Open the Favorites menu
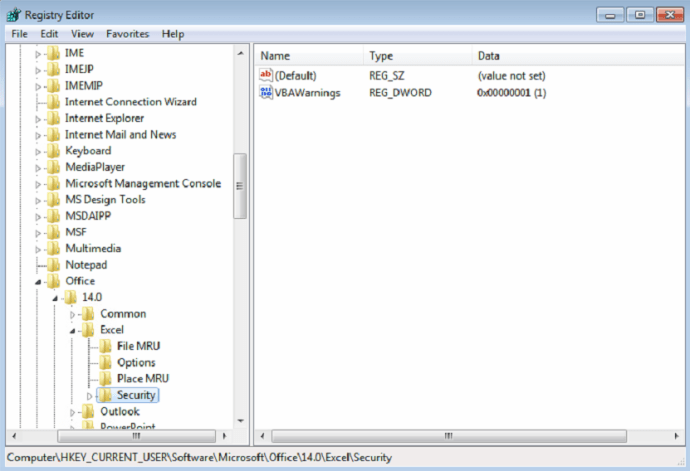The width and height of the screenshot is (690, 471). tap(127, 34)
